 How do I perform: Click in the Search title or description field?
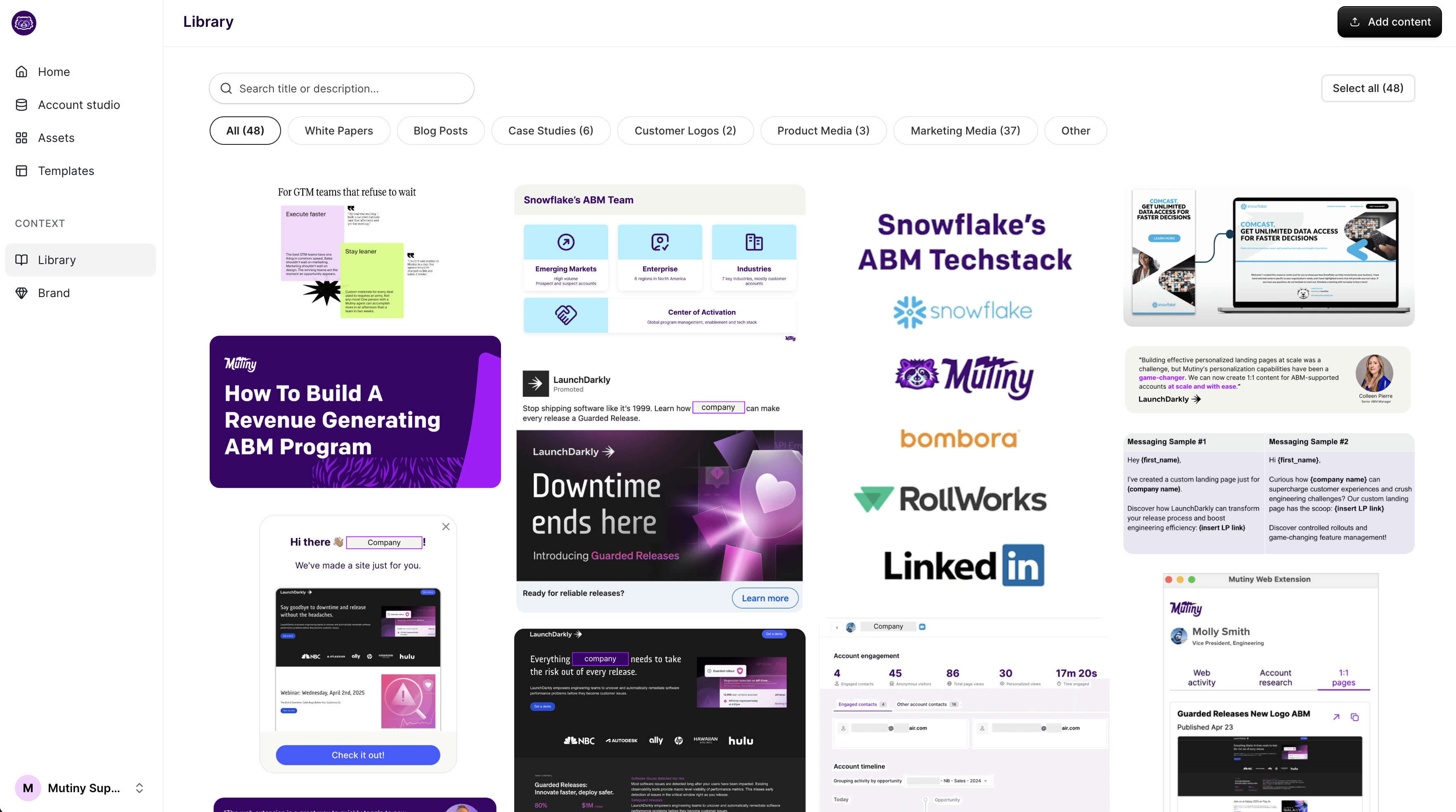point(341,88)
